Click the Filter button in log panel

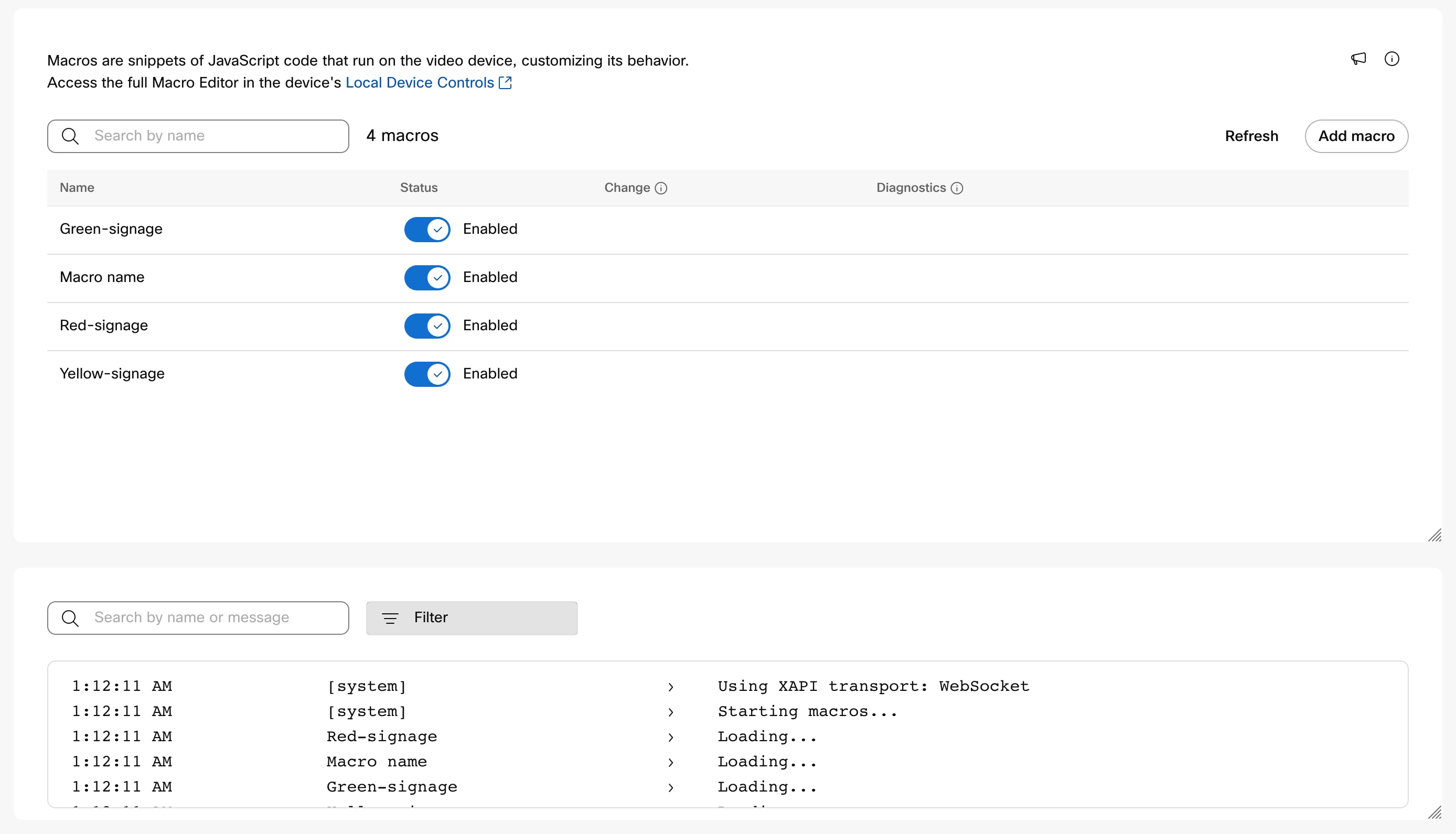click(471, 617)
